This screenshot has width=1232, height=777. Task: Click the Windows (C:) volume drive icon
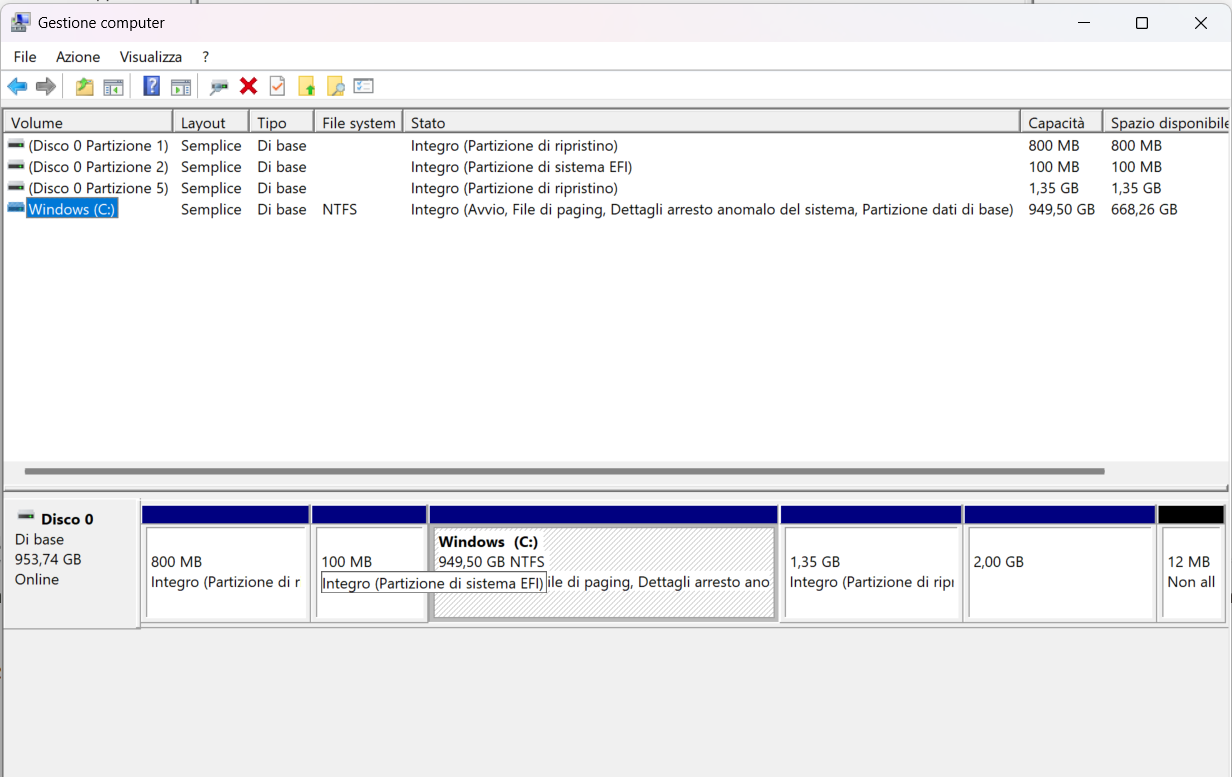pos(16,208)
